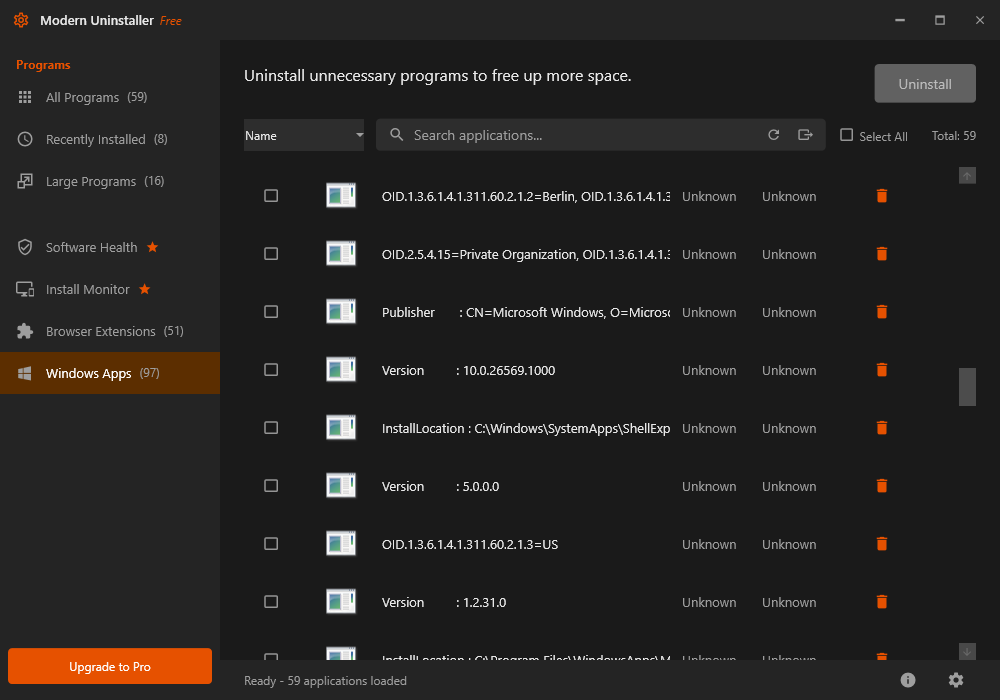This screenshot has height=700, width=1000.
Task: Click Upgrade to Pro button
Action: [110, 666]
